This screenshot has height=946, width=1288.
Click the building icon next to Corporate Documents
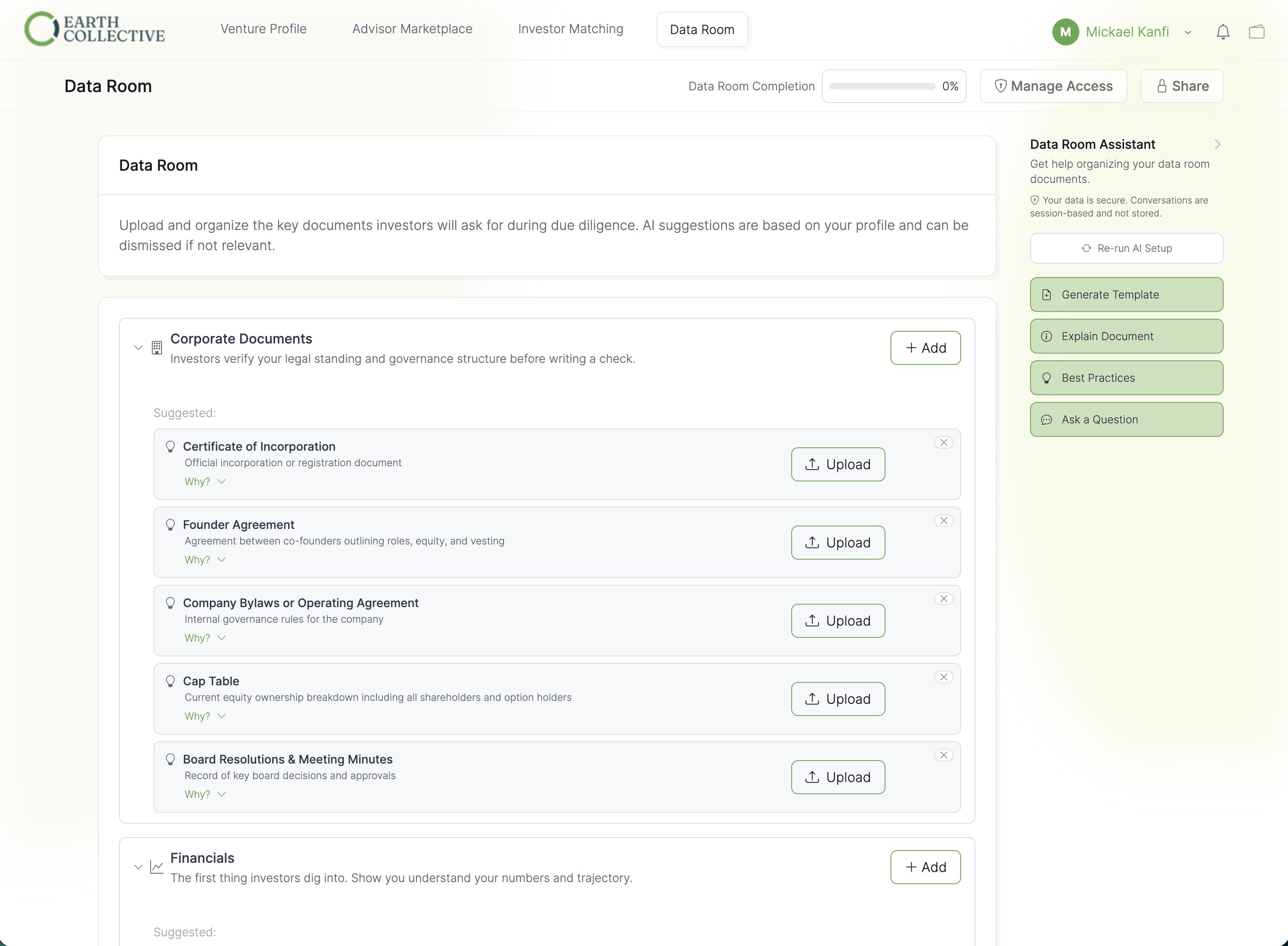click(156, 347)
